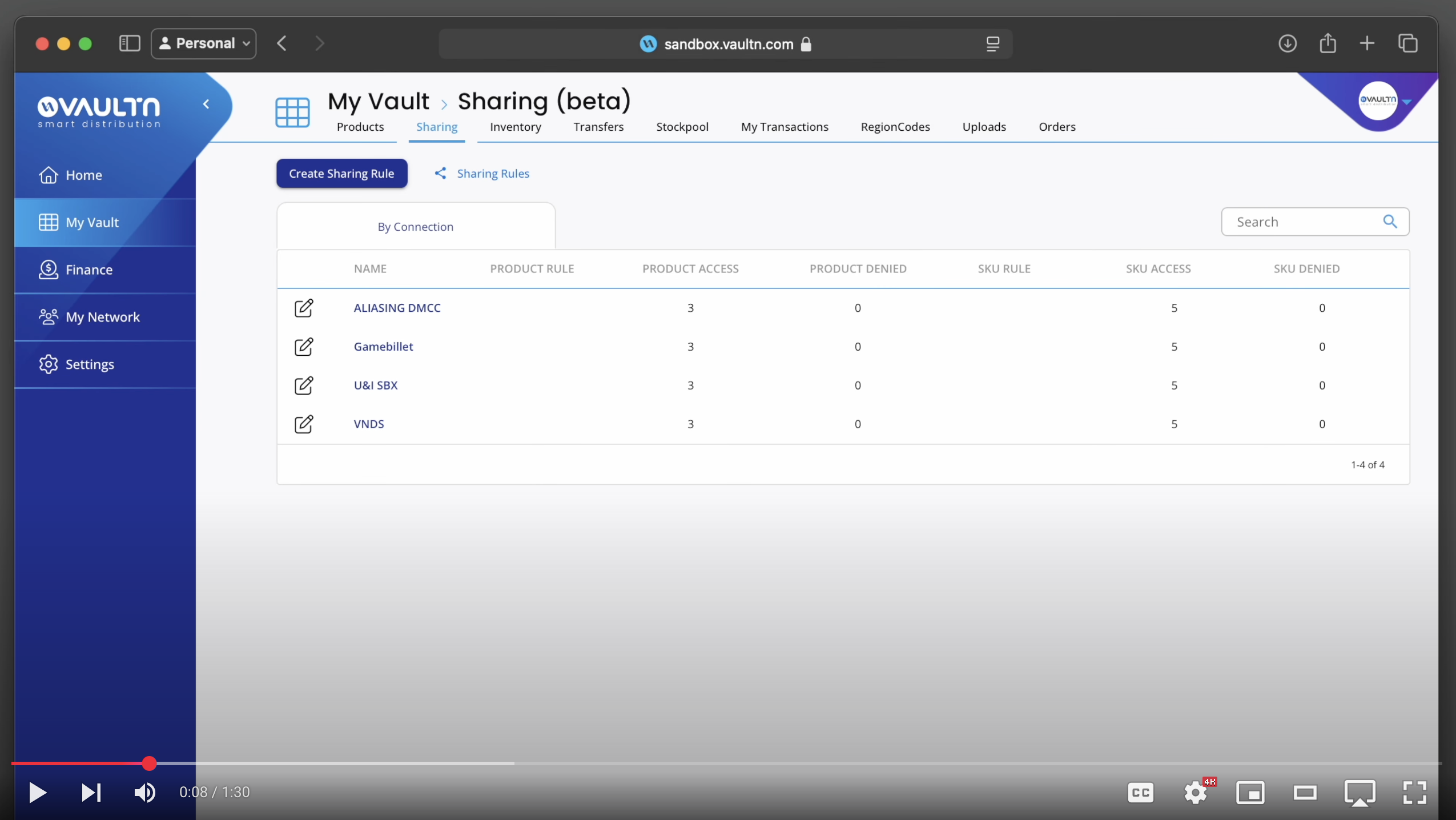
Task: Edit the ALIASING DMCC sharing row
Action: coord(304,308)
